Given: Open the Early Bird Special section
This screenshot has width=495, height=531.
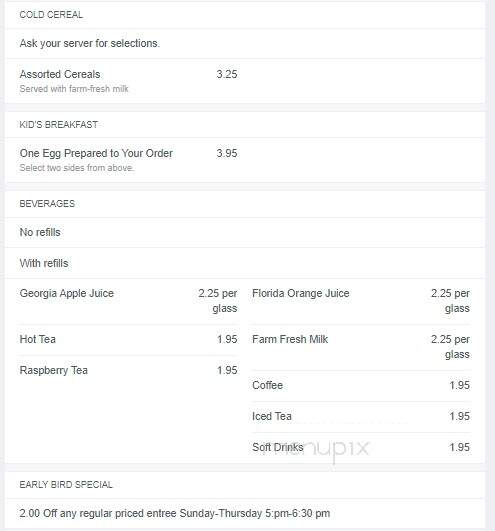Looking at the screenshot, I should pos(66,485).
